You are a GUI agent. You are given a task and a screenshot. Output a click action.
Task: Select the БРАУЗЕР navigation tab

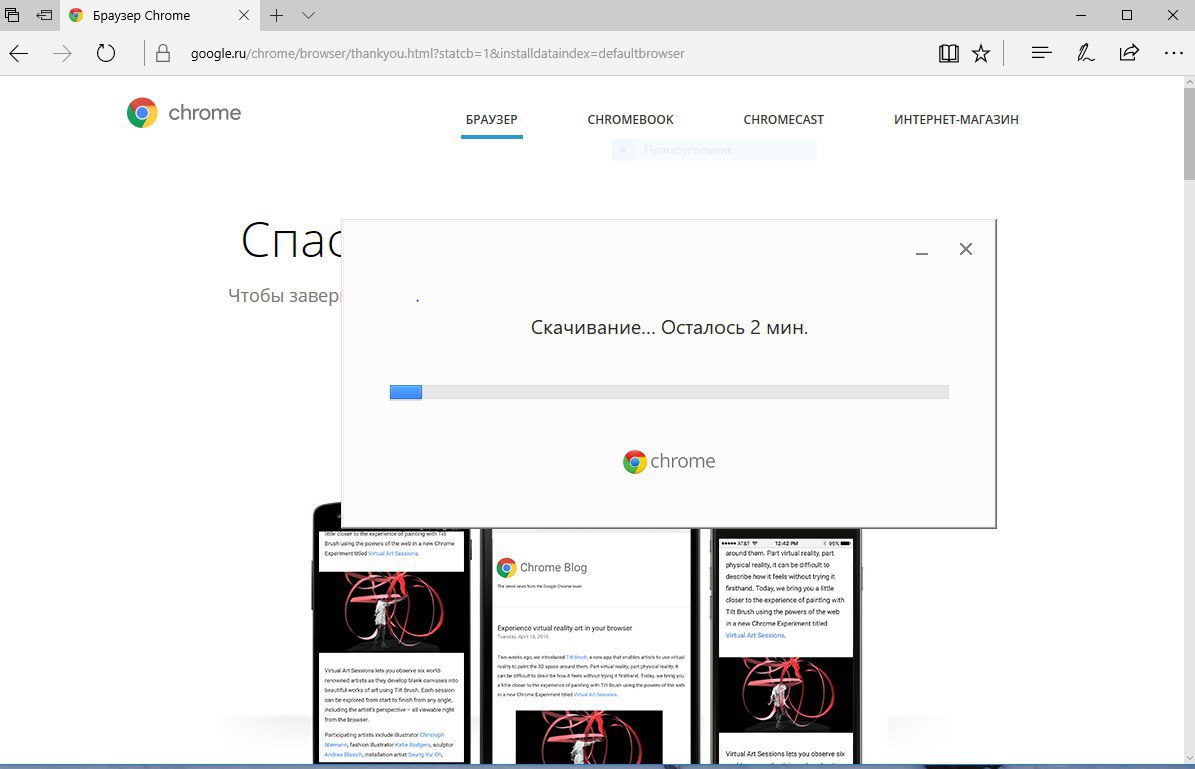491,120
